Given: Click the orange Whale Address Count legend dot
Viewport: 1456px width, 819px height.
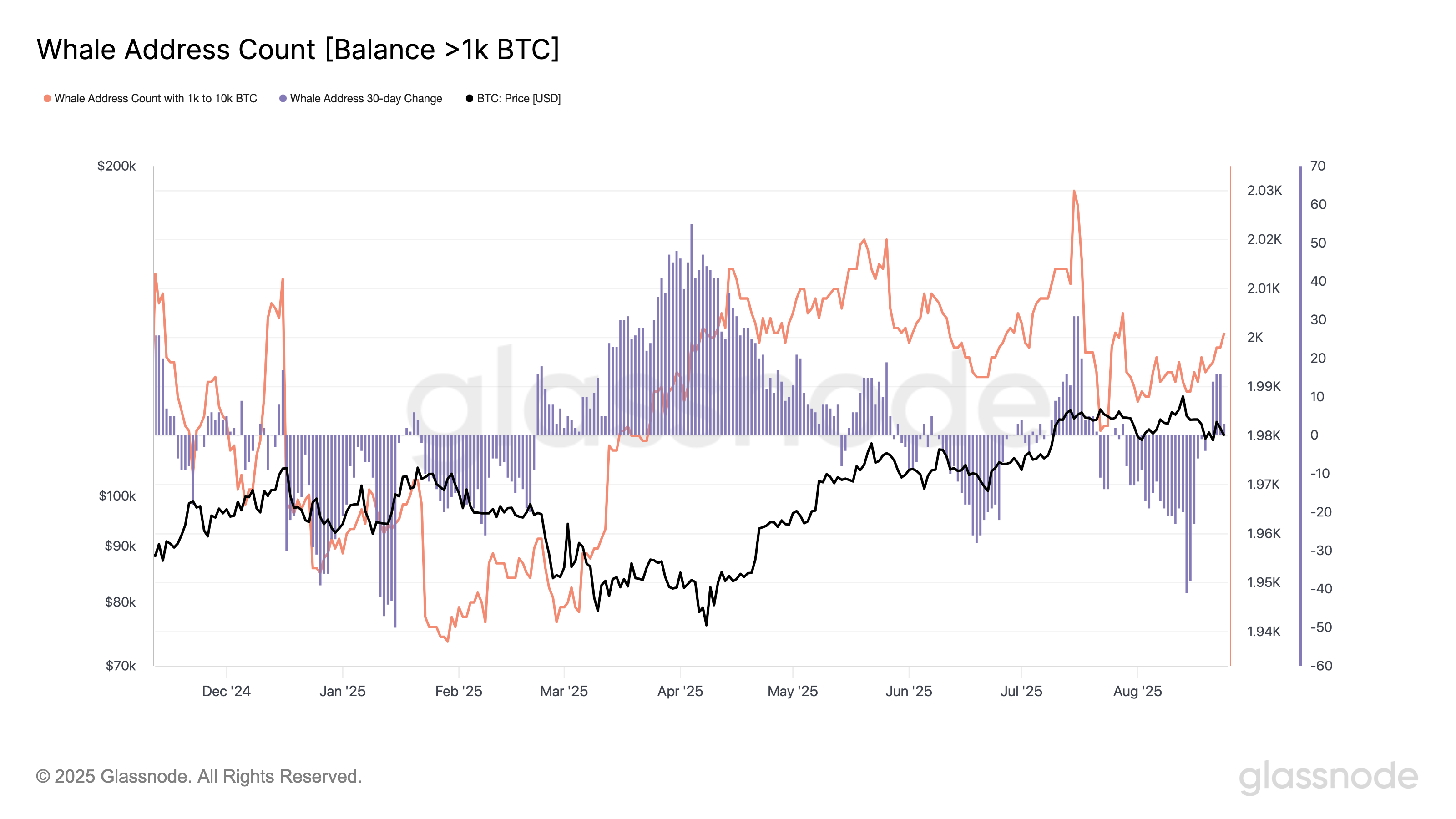Looking at the screenshot, I should click(x=47, y=98).
